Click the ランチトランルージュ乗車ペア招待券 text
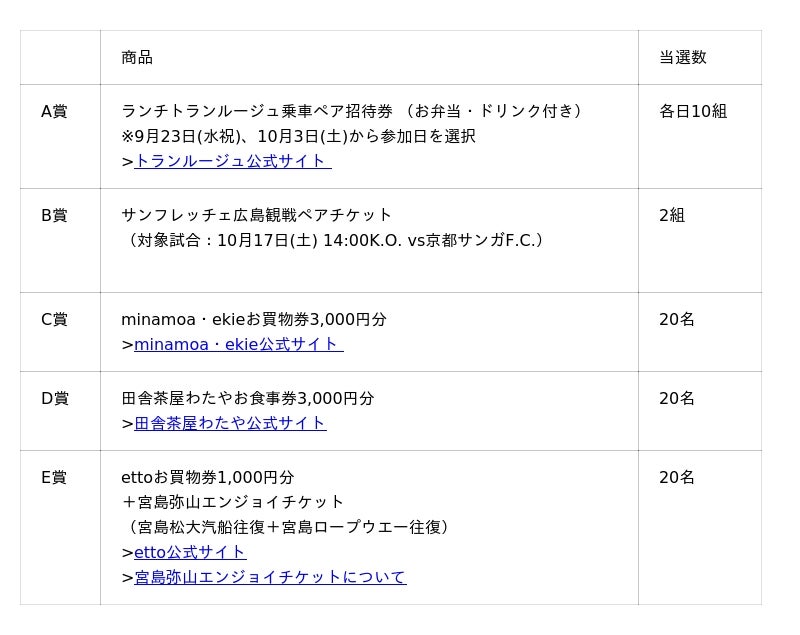Screen dimensions: 800x635 (x=257, y=111)
